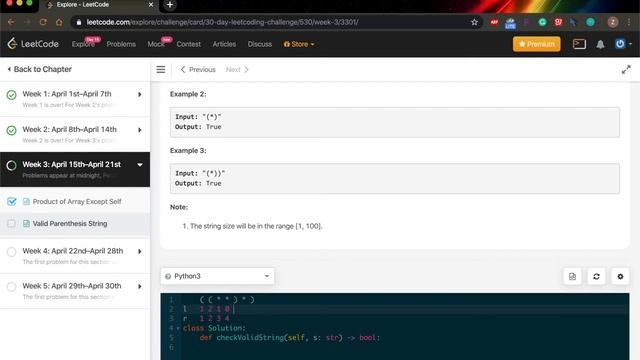Open editor settings gear
Screen dimensions: 640x360
620,276
